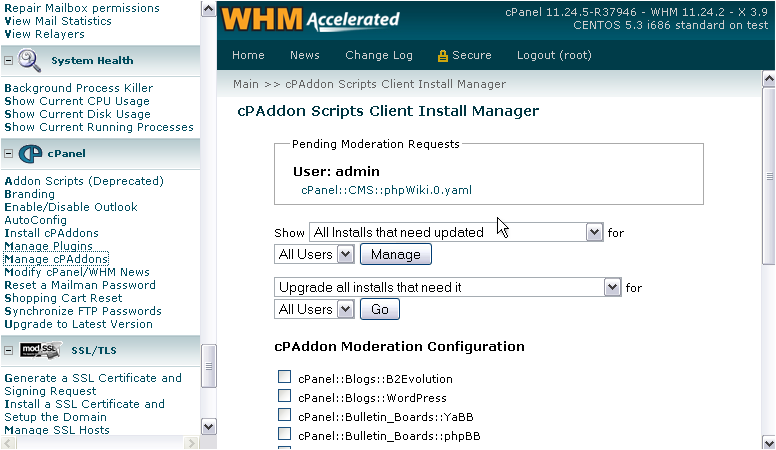The width and height of the screenshot is (776, 450).
Task: Open Addon Scripts (Deprecated)
Action: (x=84, y=181)
